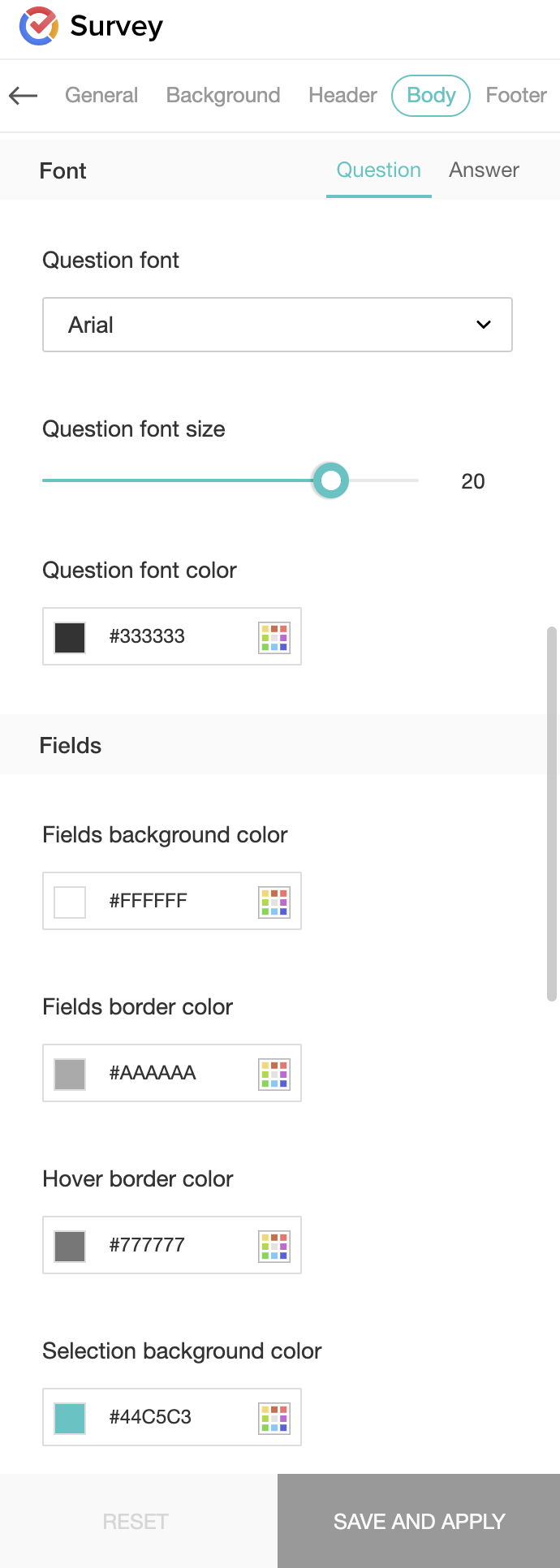Click the SAVE AND APPLY button
Viewport: 560px width, 1568px height.
[419, 1521]
